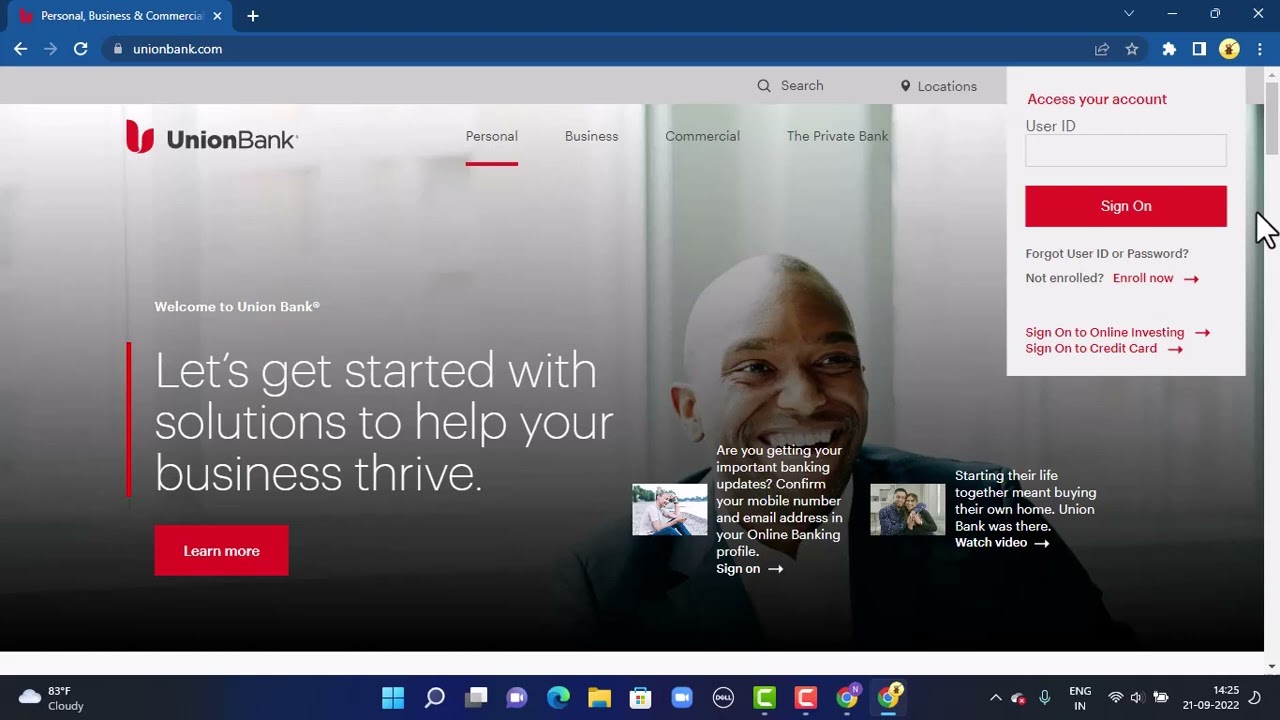
Task: Click the browser forward arrow
Action: point(50,49)
